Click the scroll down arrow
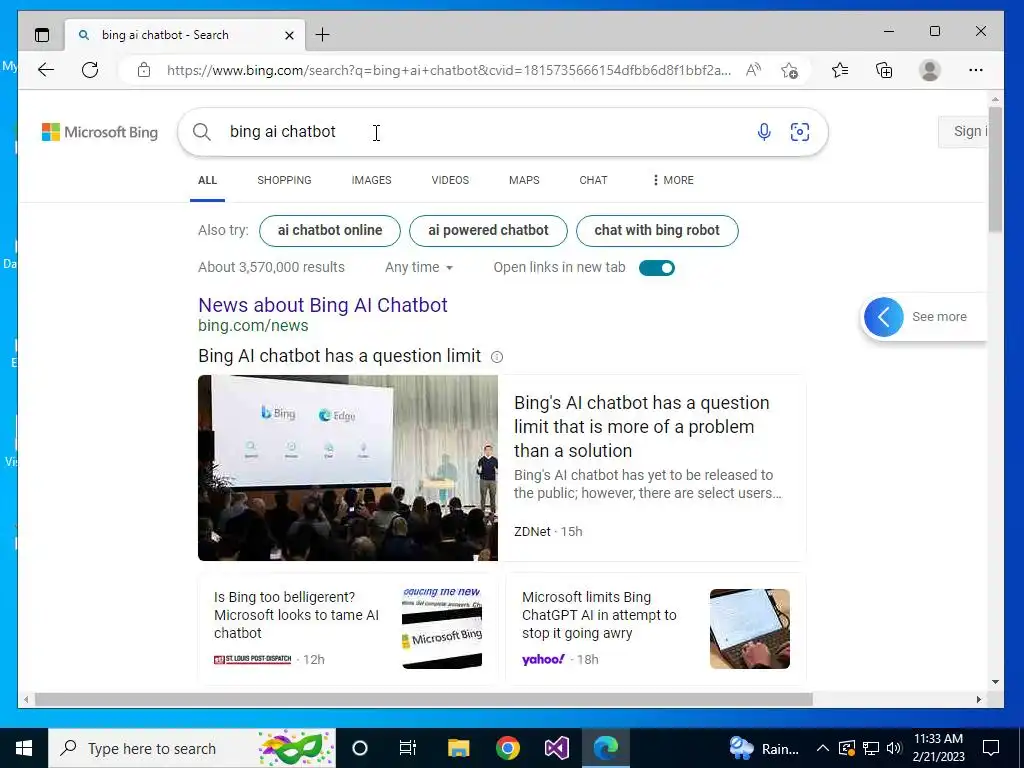Screen dimensions: 1024x768 [x=995, y=682]
